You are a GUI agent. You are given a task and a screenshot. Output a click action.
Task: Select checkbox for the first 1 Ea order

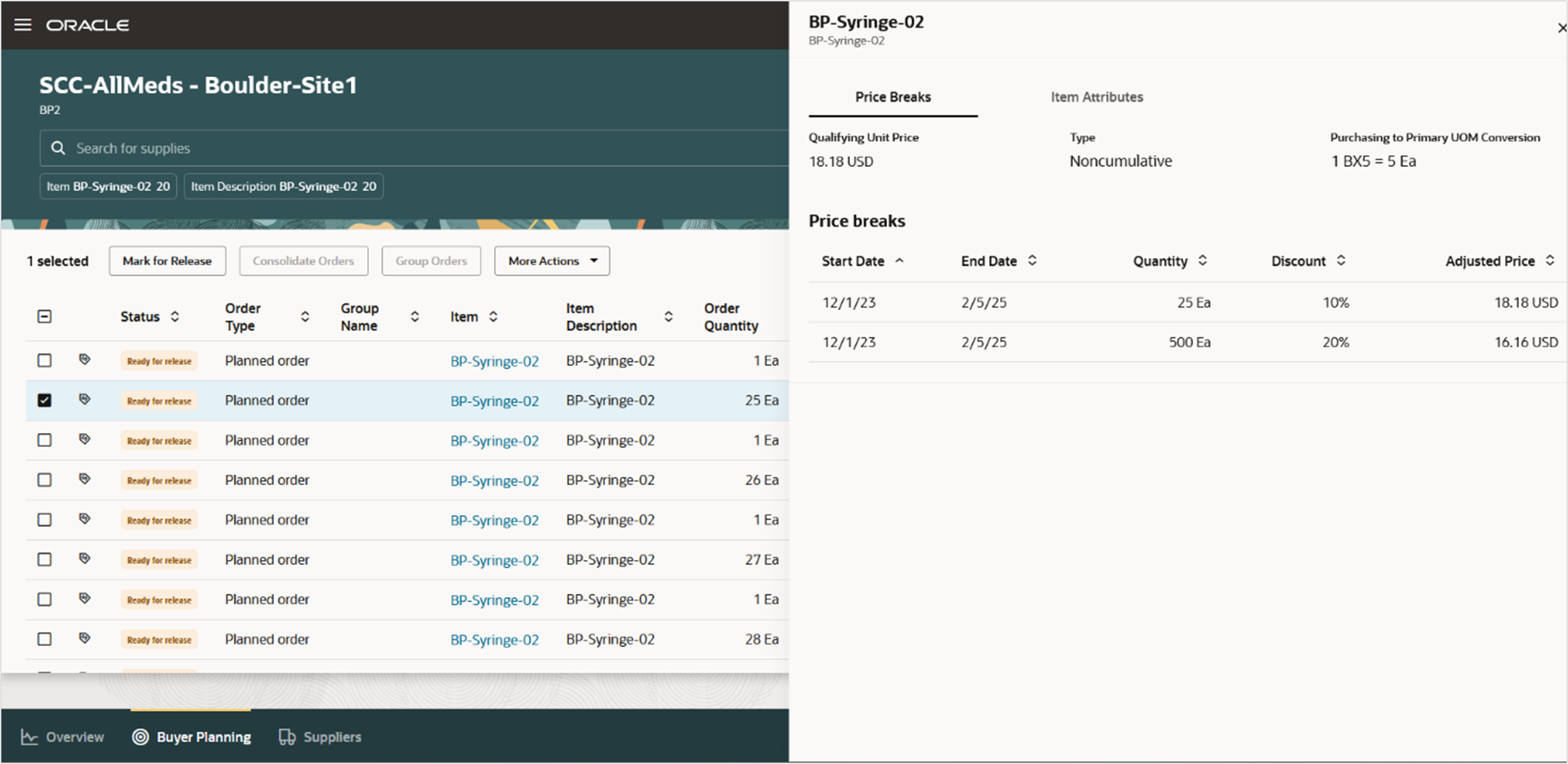click(x=44, y=360)
